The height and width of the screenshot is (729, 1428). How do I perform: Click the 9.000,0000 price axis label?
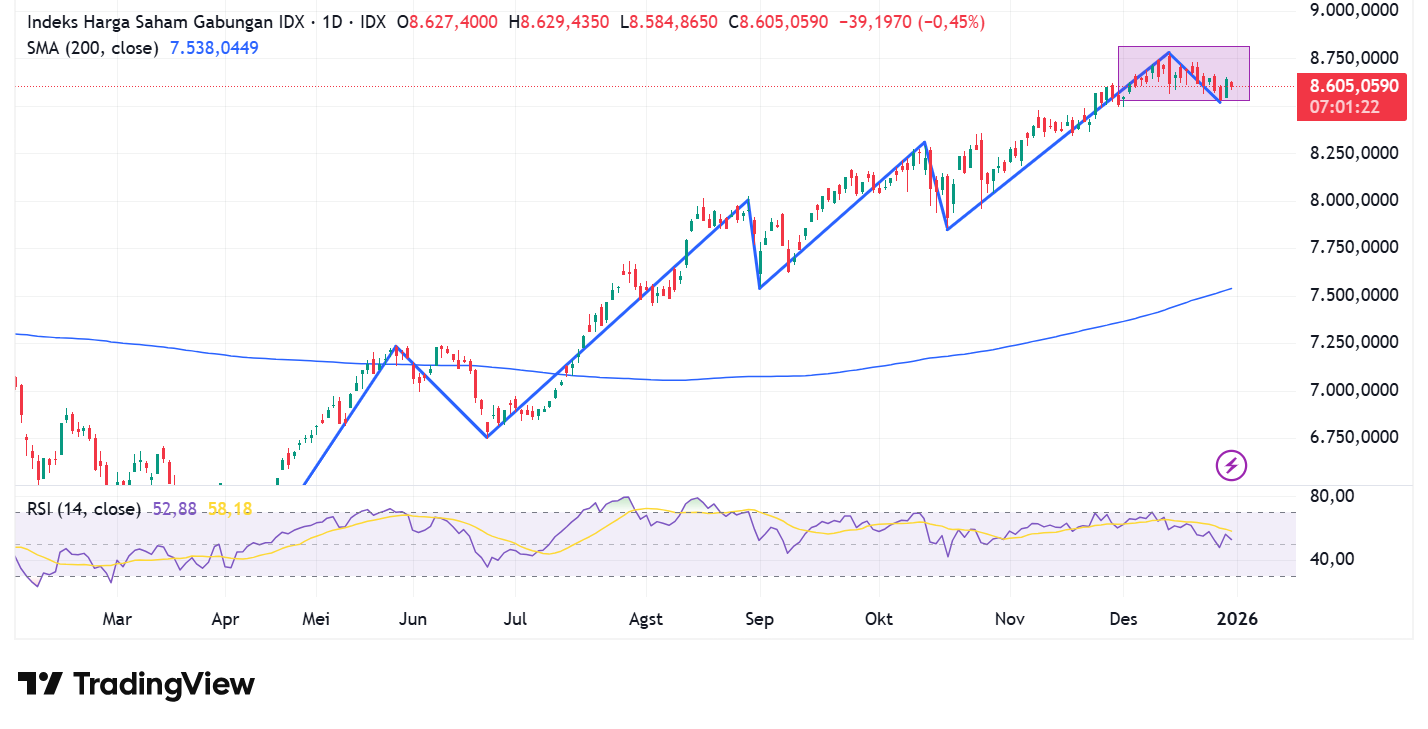click(1353, 10)
